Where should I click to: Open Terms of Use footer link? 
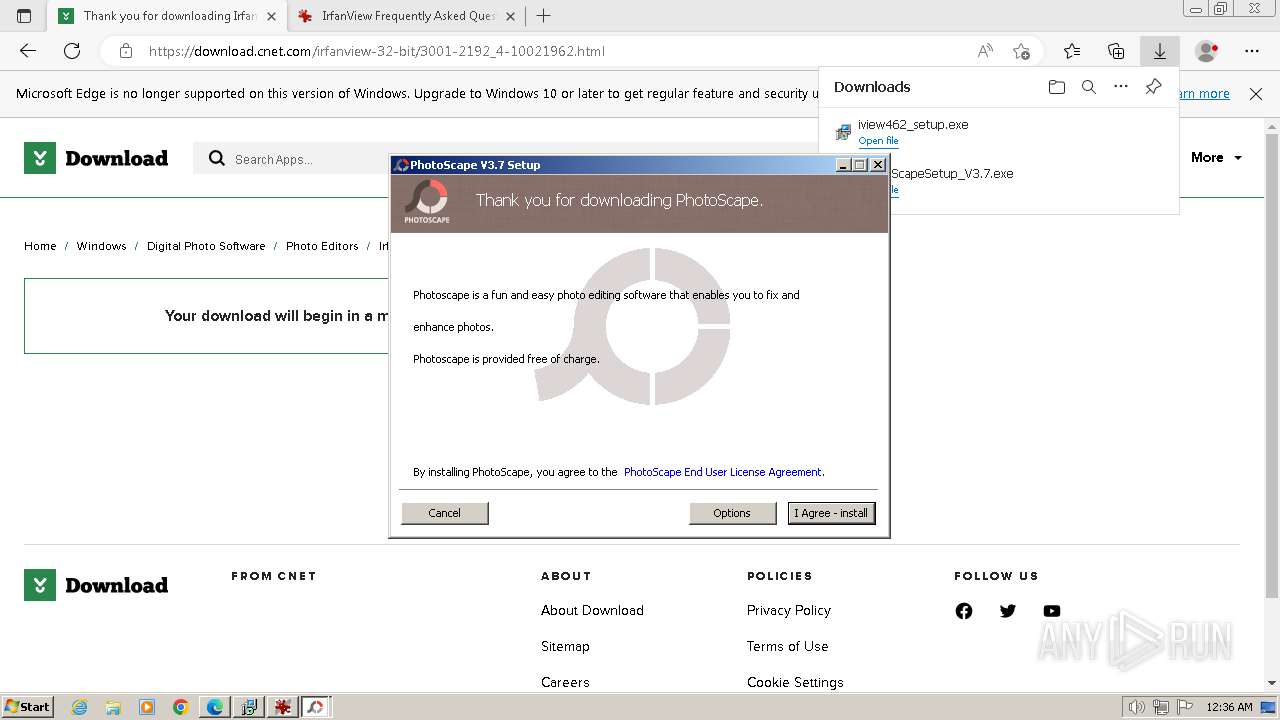point(788,646)
